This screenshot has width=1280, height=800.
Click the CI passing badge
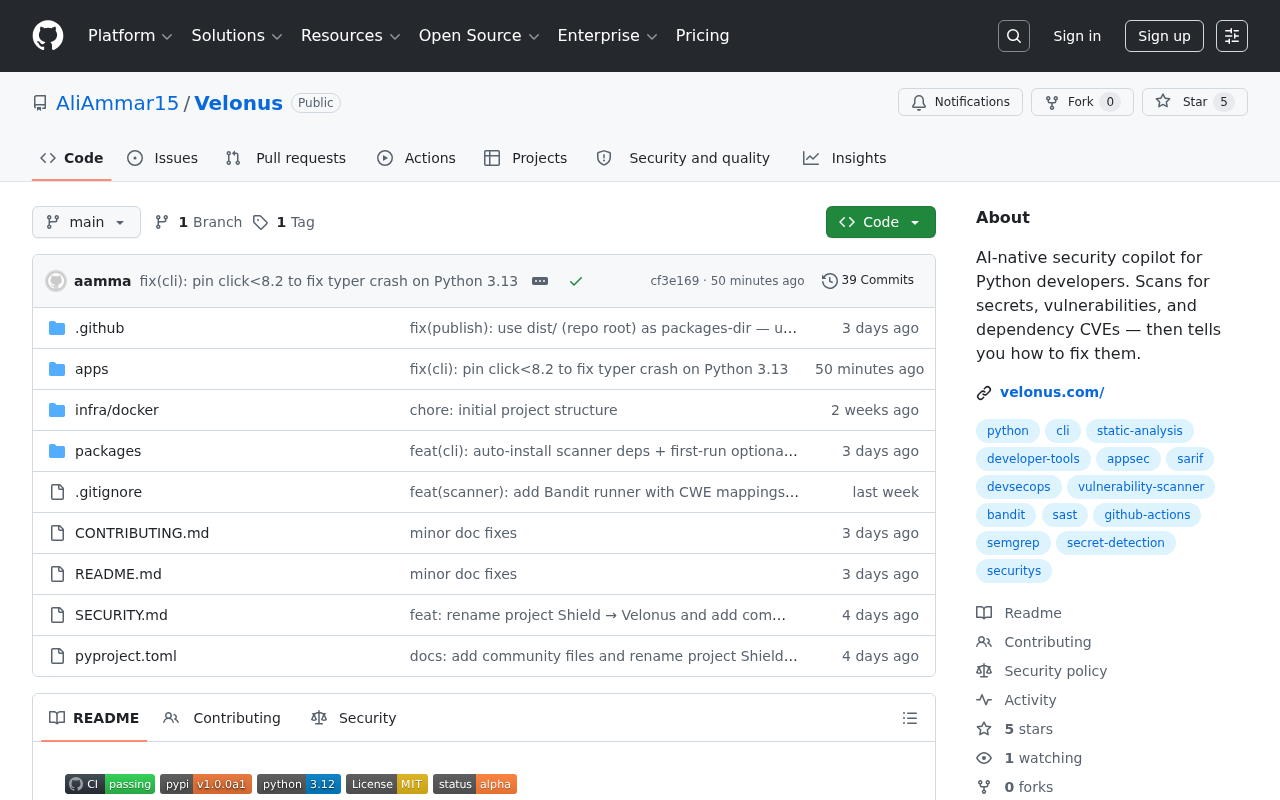[x=110, y=784]
